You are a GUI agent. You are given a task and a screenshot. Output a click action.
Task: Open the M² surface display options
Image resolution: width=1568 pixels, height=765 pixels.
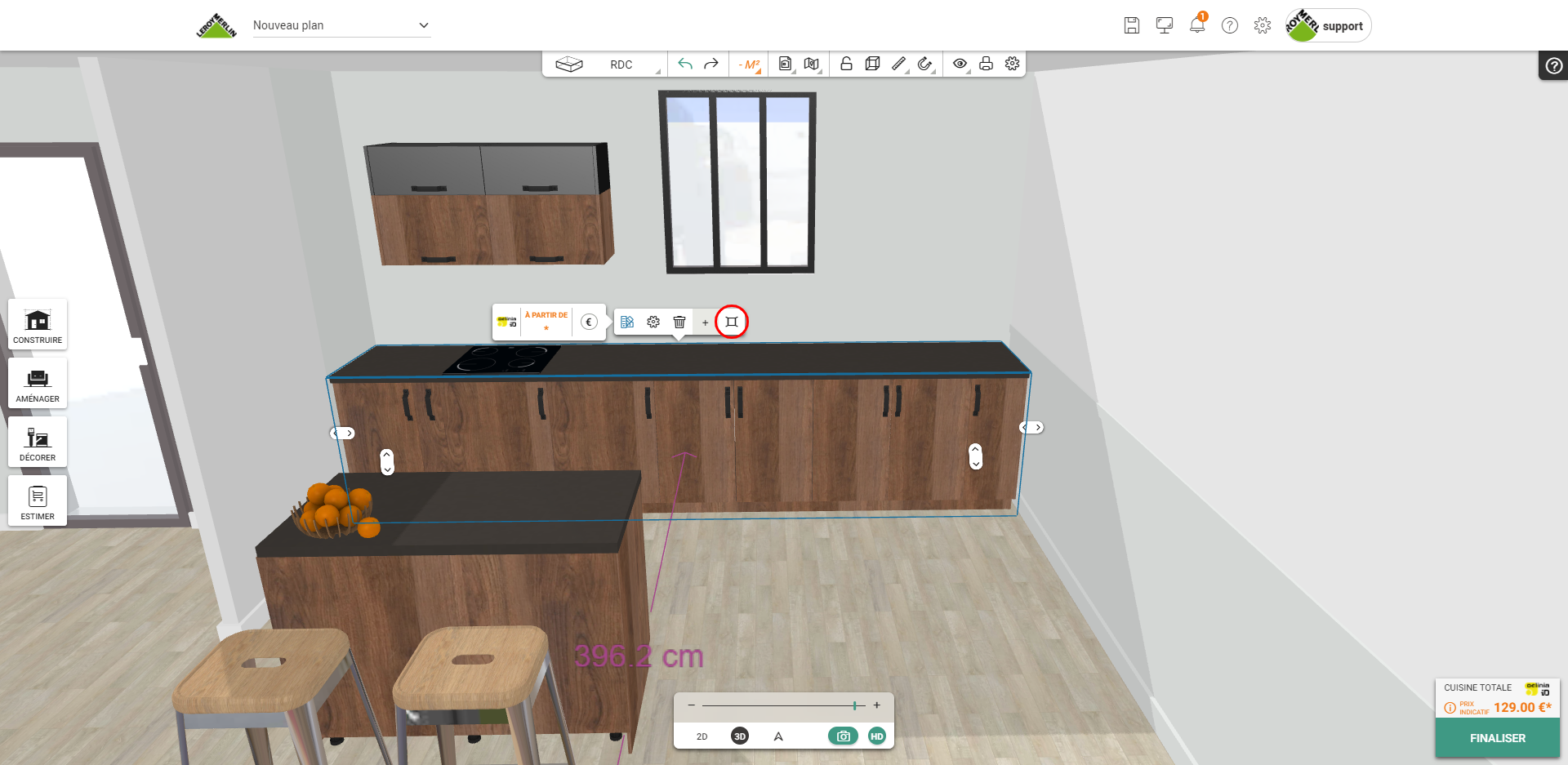point(750,64)
